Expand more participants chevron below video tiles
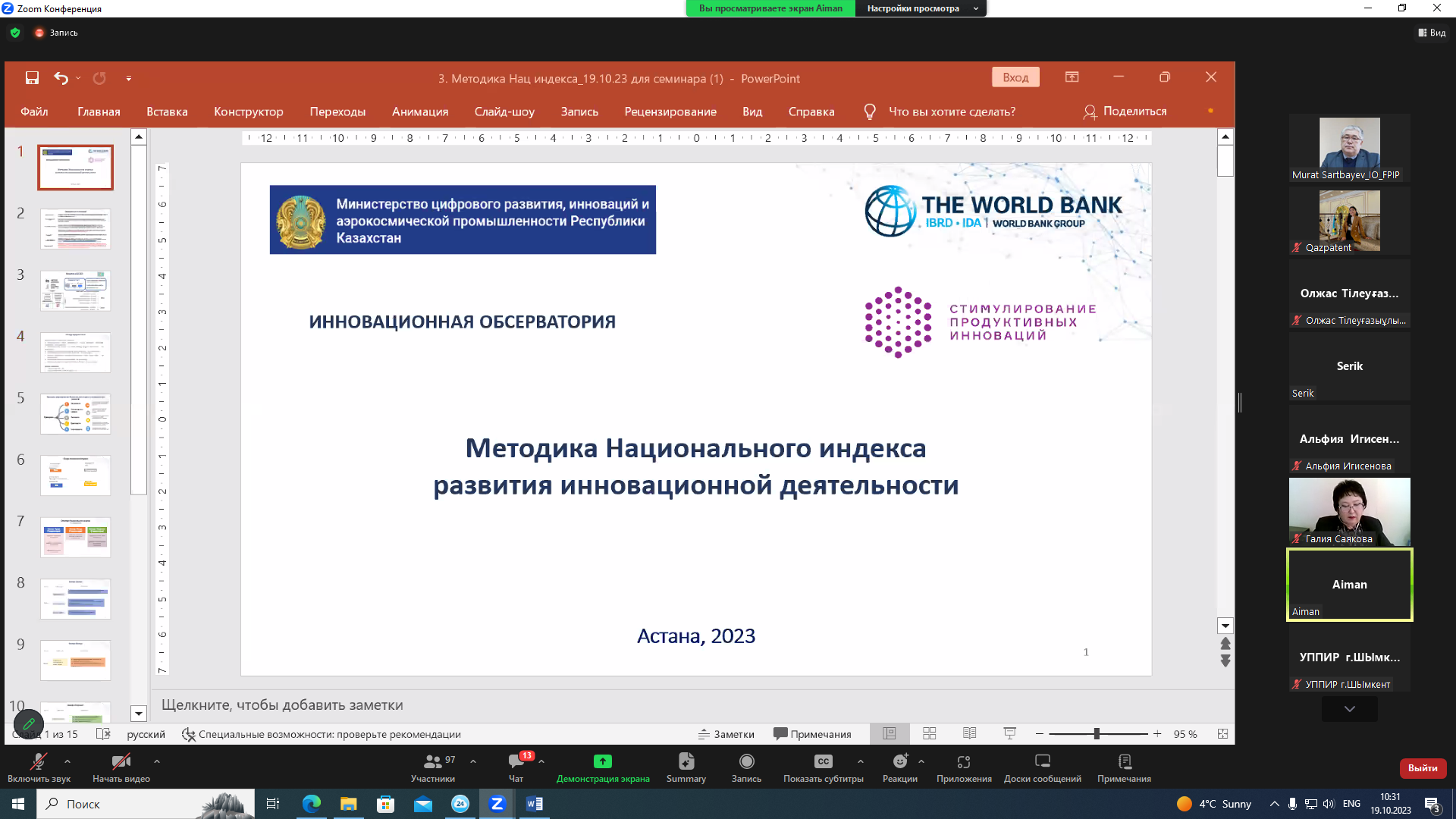 click(1349, 708)
